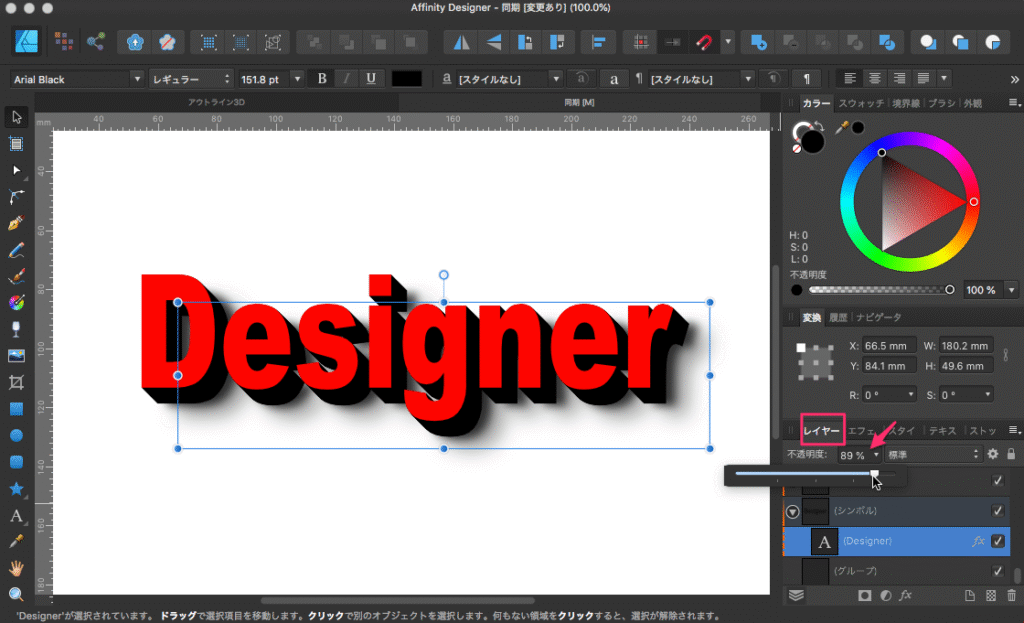Select the Zoom magnifier tool
1024x623 pixels.
pyautogui.click(x=16, y=595)
